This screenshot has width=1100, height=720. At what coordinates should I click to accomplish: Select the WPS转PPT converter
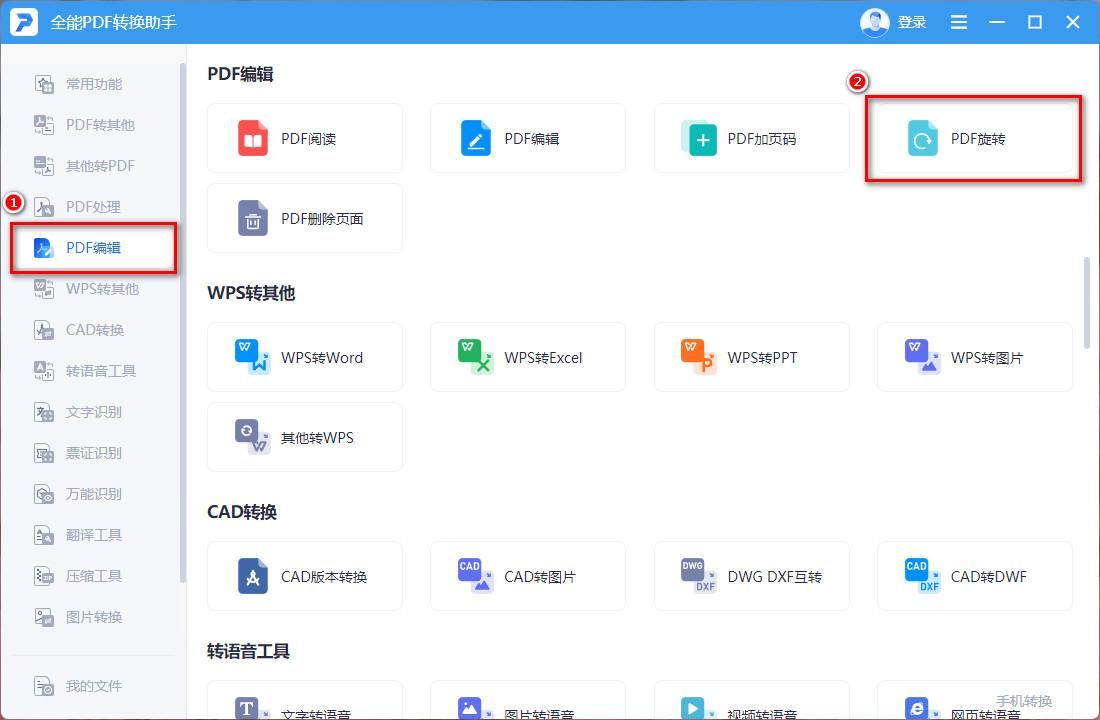tap(751, 357)
